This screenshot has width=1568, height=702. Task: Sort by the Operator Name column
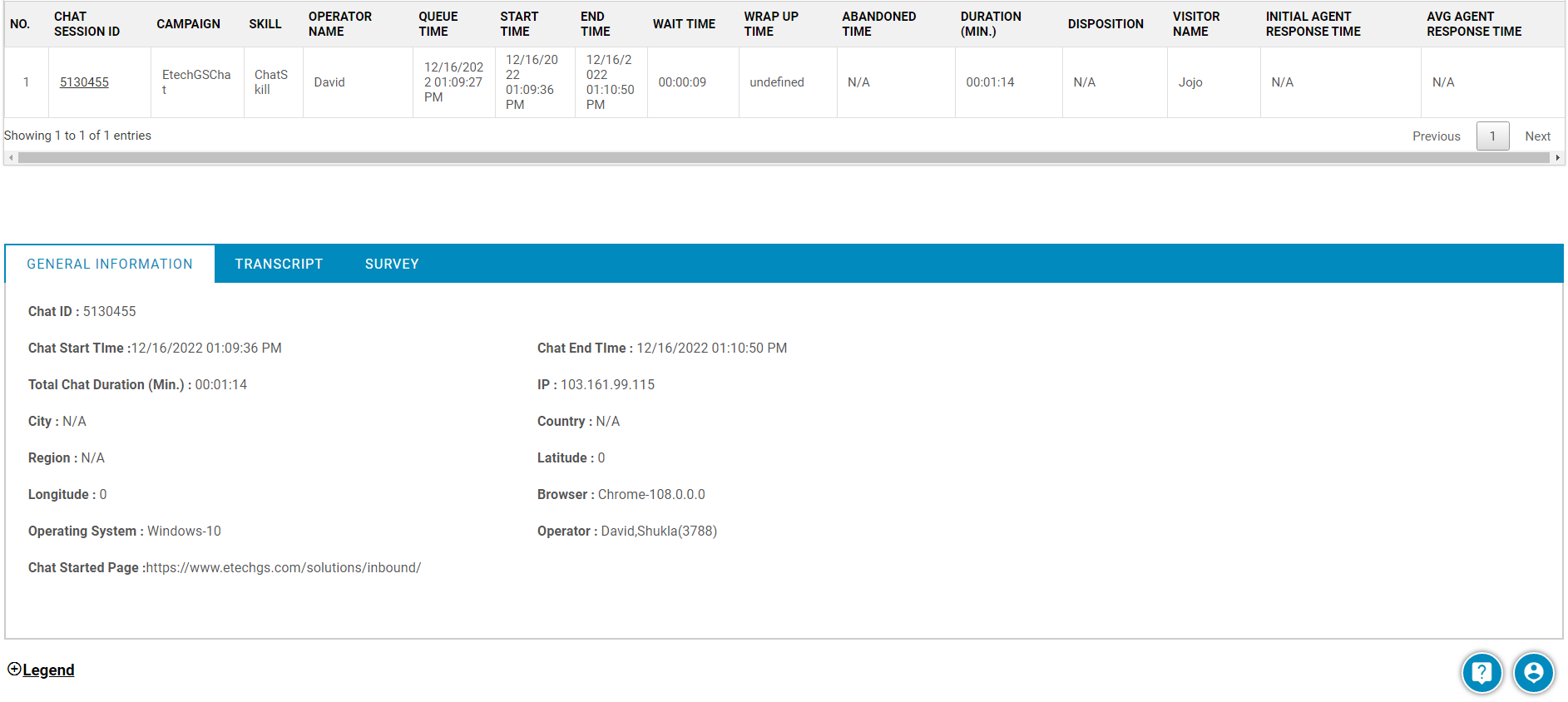coord(339,24)
